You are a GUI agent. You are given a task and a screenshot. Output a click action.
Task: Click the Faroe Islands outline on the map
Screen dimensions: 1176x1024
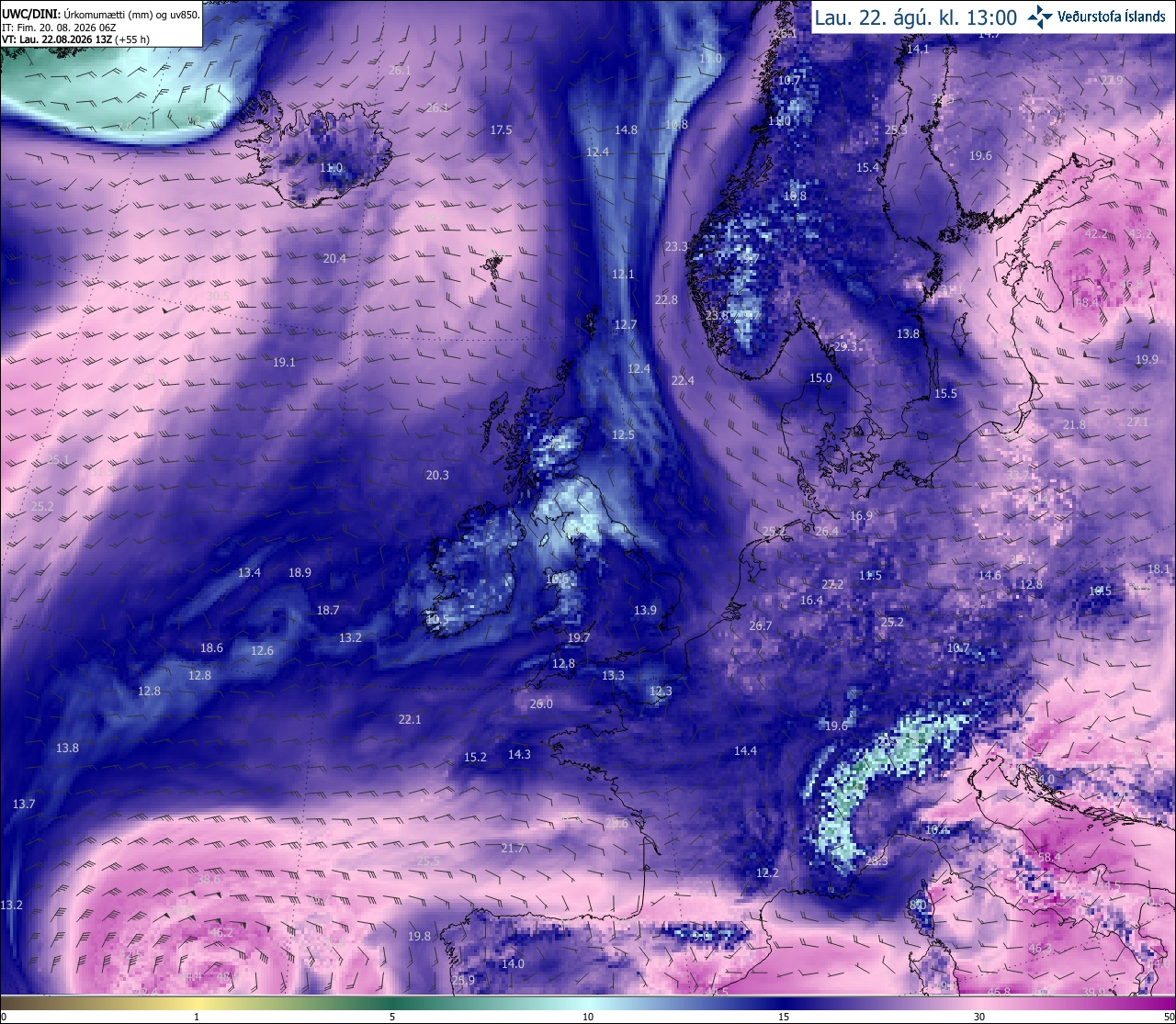point(493,268)
